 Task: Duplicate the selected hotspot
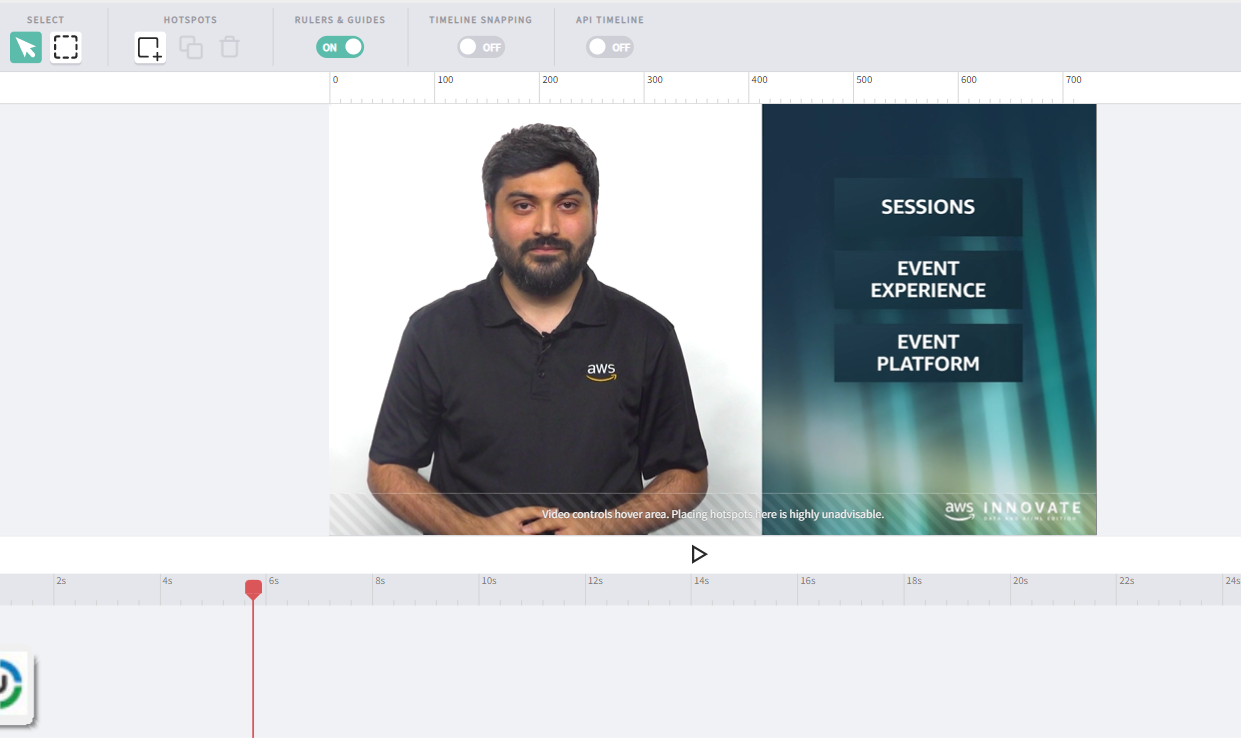point(191,47)
